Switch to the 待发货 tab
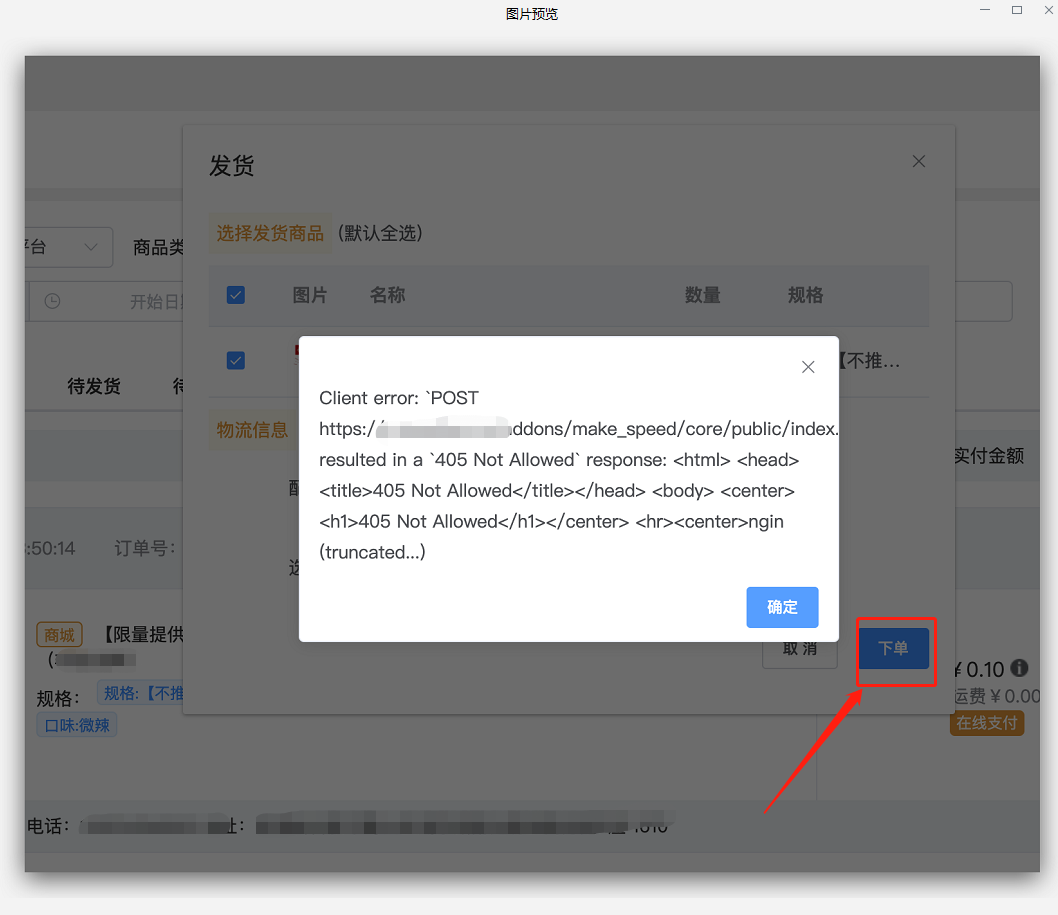The width and height of the screenshot is (1058, 915). 94,386
